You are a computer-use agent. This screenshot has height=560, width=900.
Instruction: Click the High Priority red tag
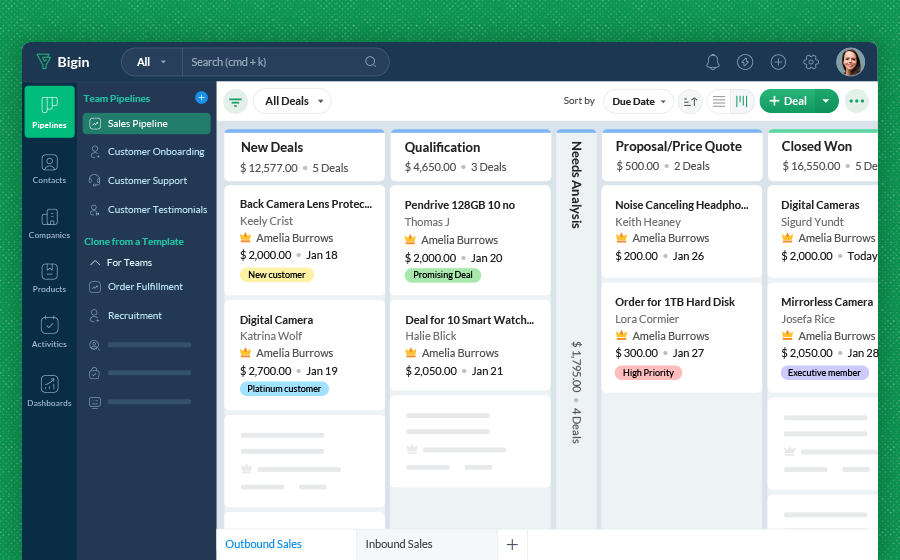(x=648, y=373)
